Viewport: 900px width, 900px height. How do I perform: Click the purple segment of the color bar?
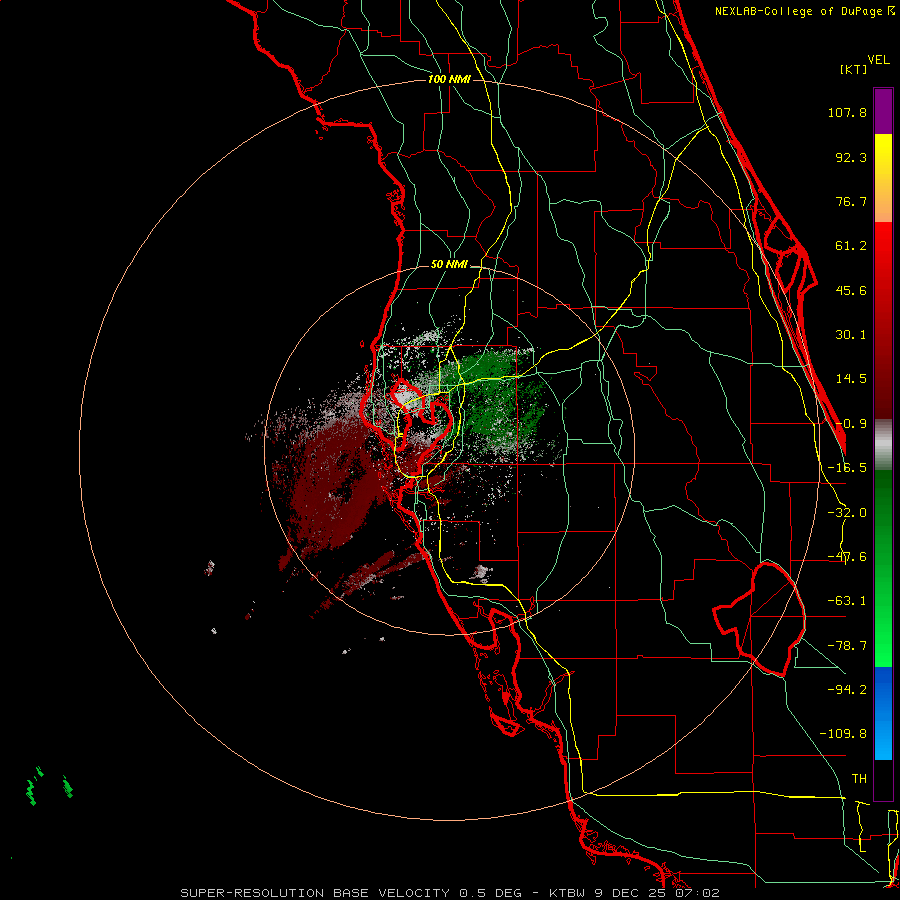(x=883, y=111)
